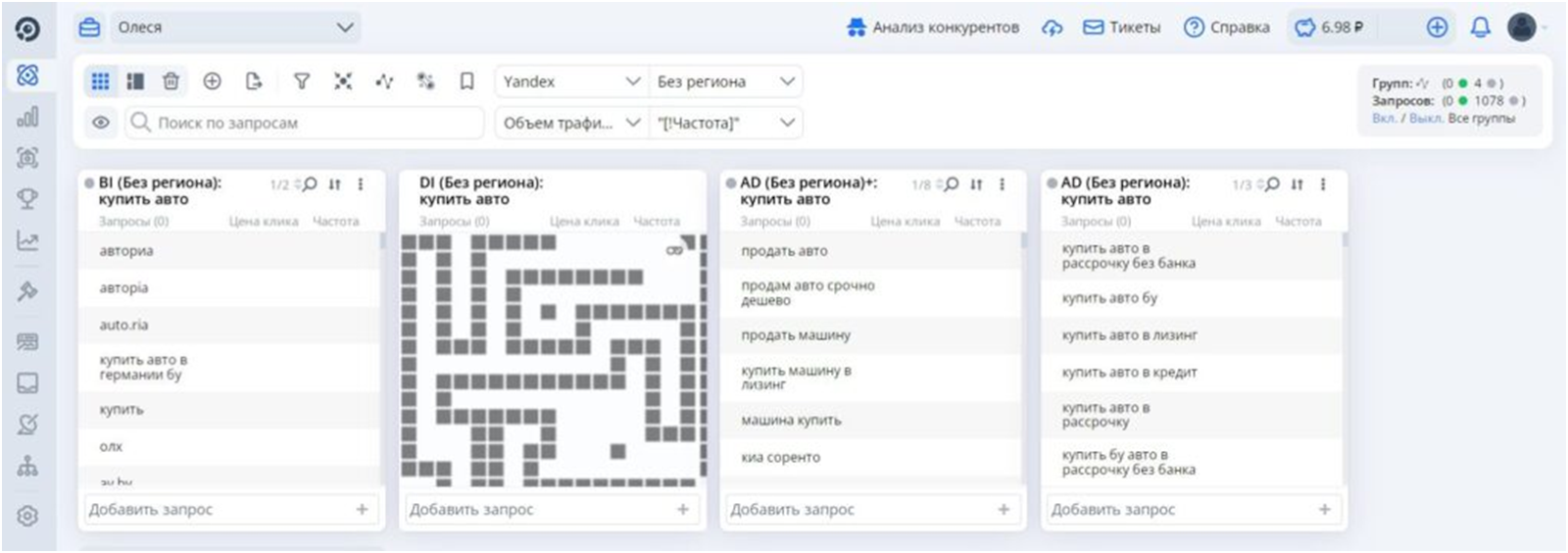Click the продать авто query row
The height and width of the screenshot is (553, 1568).
pyautogui.click(x=871, y=251)
